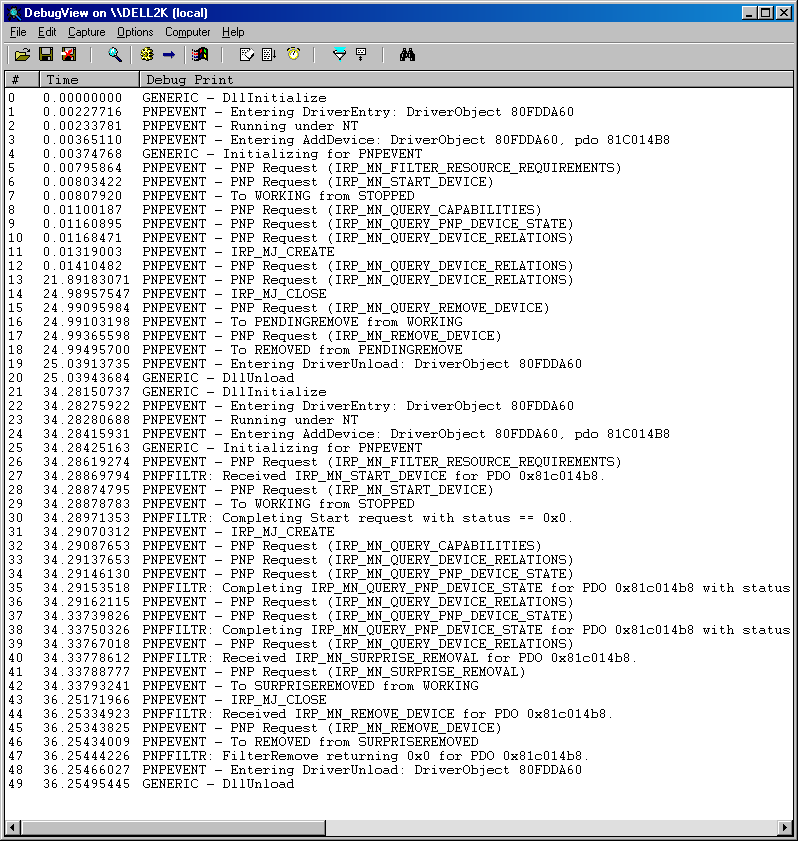Image resolution: width=798 pixels, height=841 pixels.
Task: Select row 47 FilterRemove returning 0x0
Action: [399, 756]
